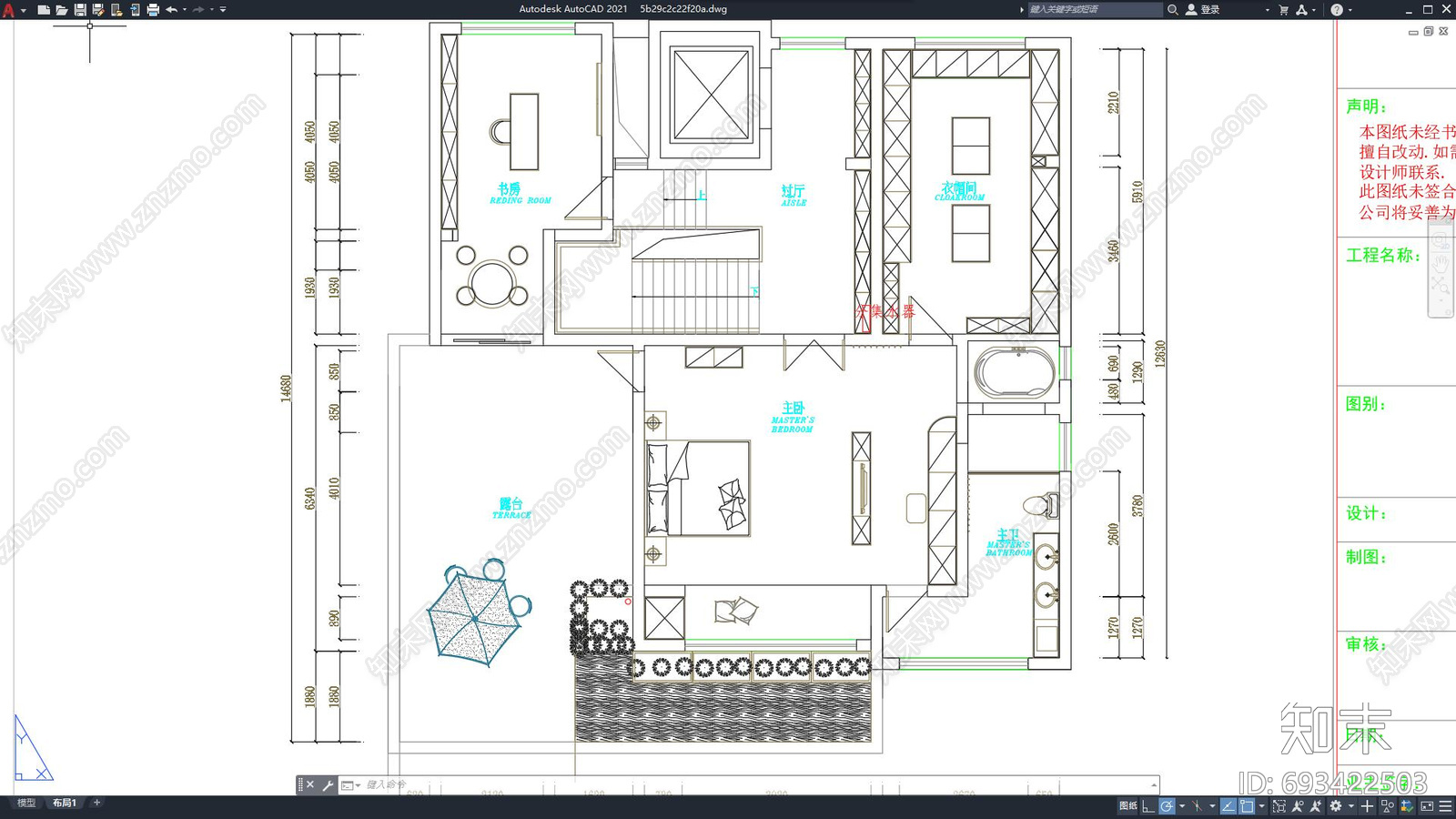Toggle the 图纸 paper space button

tap(1128, 806)
